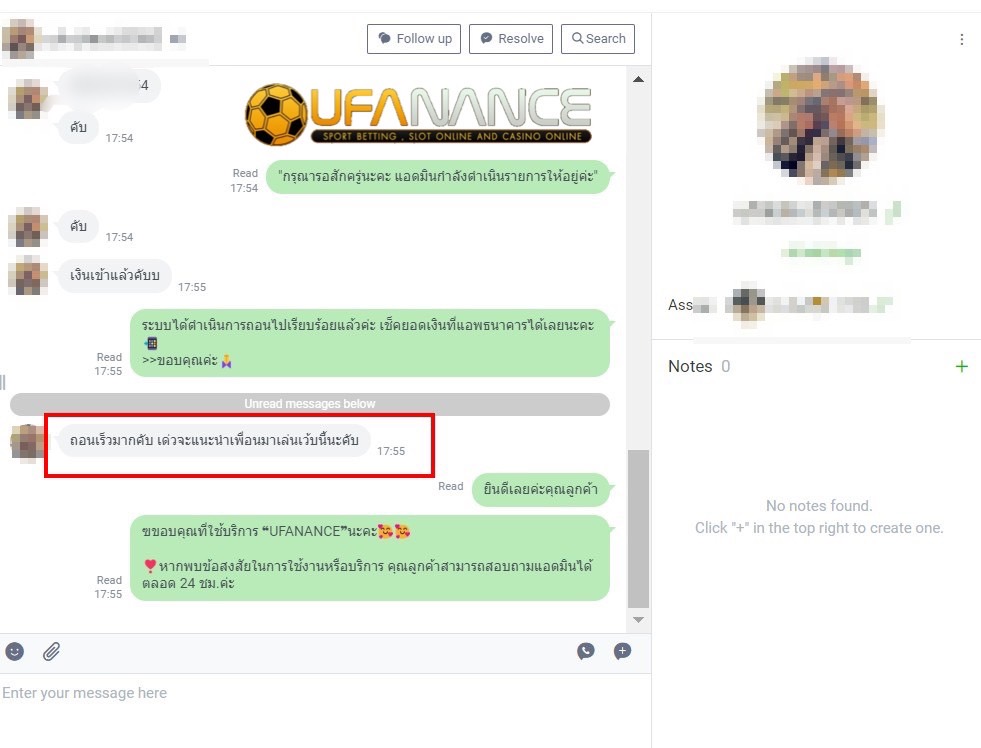
Task: Start a voice call from the chat toolbar
Action: (x=586, y=651)
